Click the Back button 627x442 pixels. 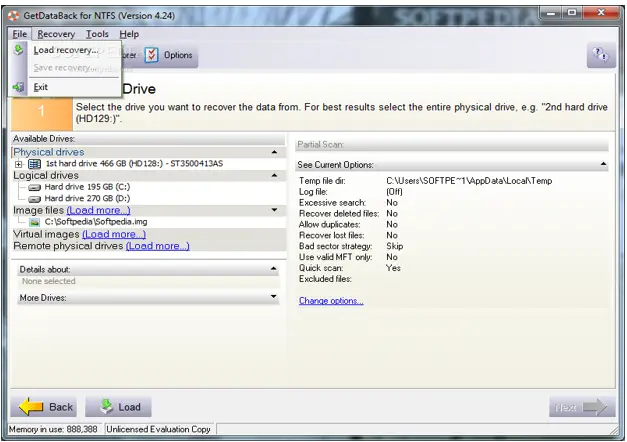point(44,407)
